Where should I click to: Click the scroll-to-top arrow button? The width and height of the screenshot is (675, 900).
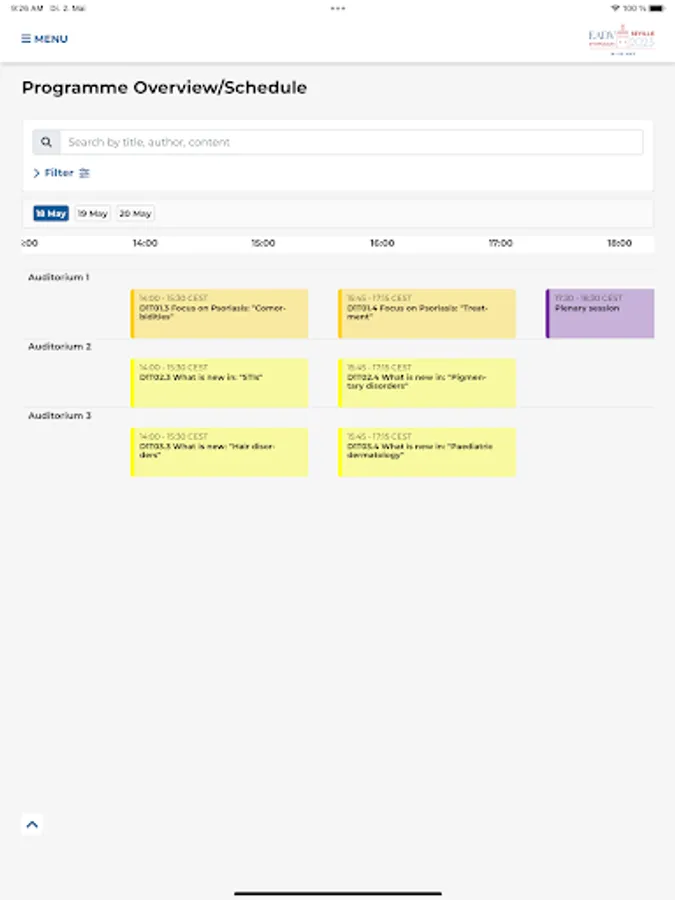click(x=32, y=823)
